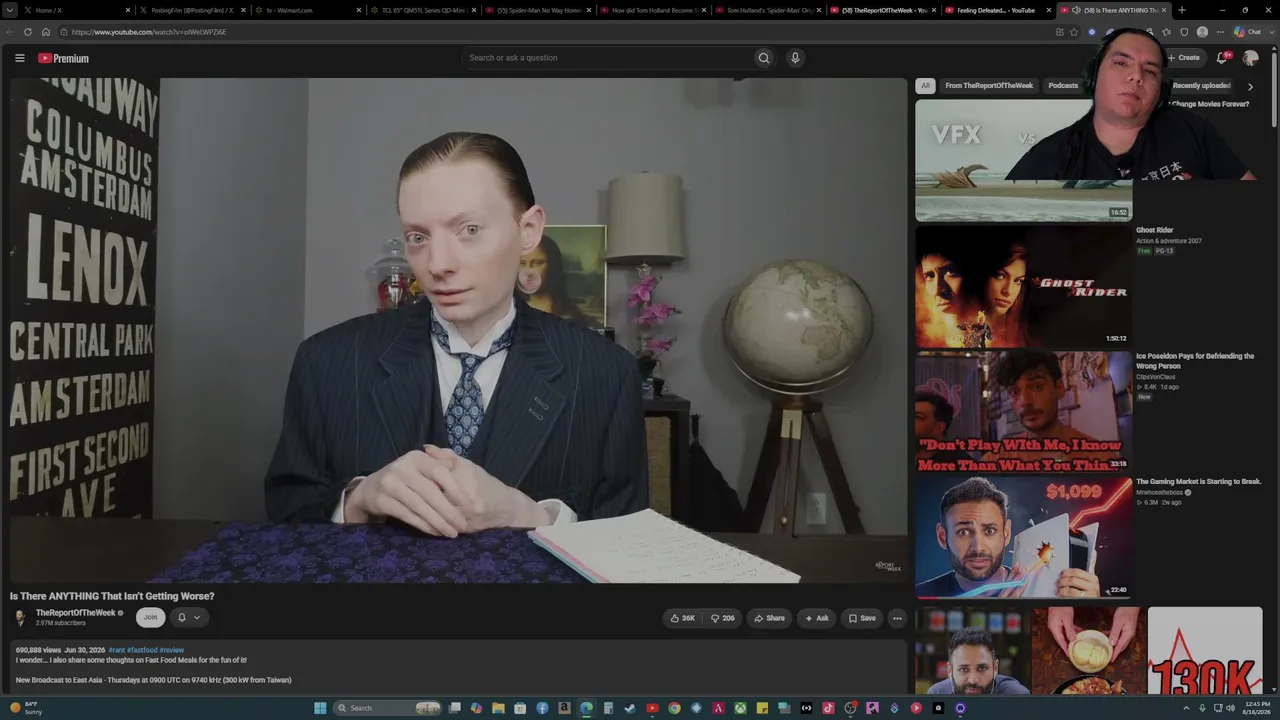1280x720 pixels.
Task: Open Amazon app from the taskbar
Action: [x=564, y=708]
